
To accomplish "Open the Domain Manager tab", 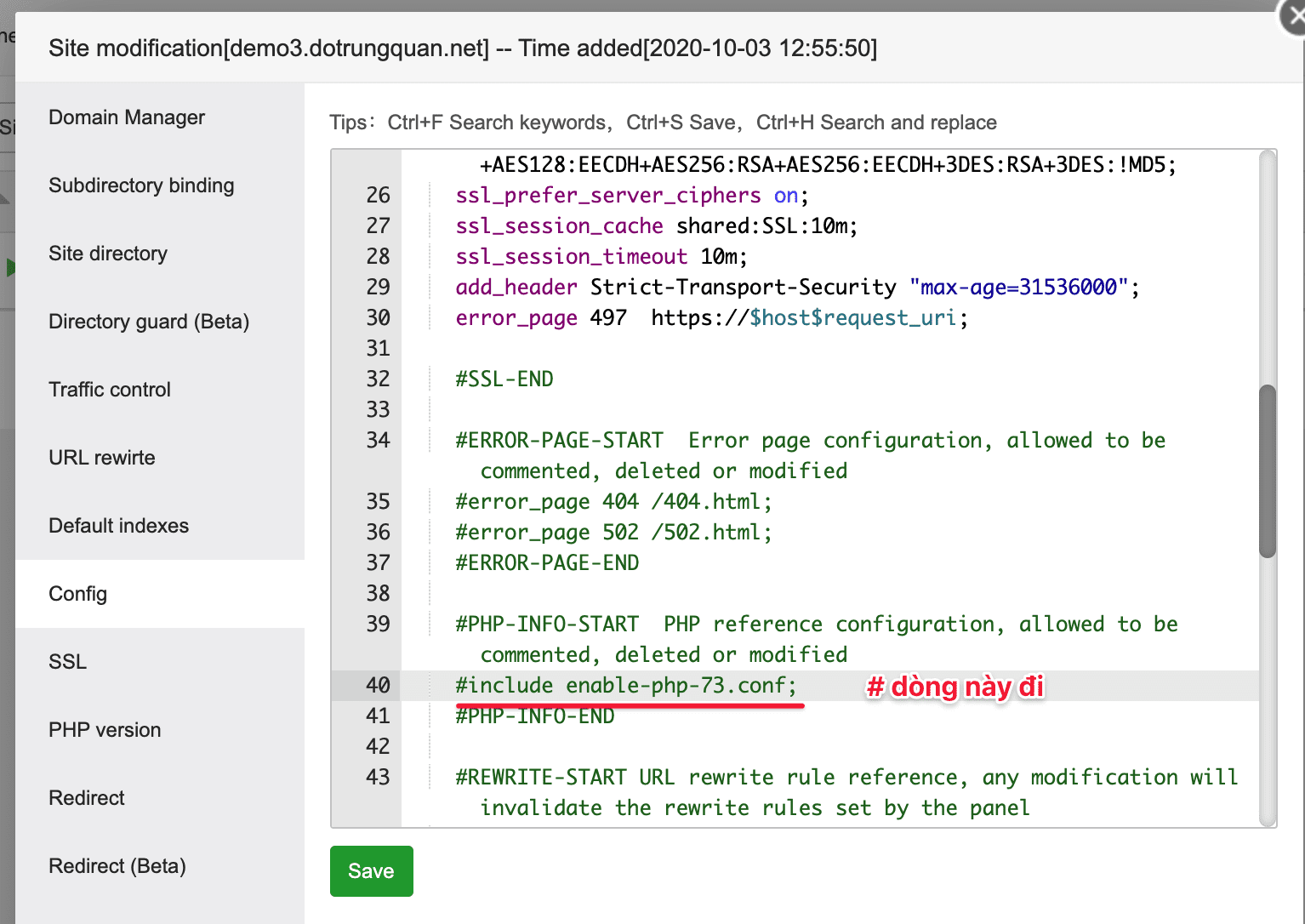I will pyautogui.click(x=127, y=117).
